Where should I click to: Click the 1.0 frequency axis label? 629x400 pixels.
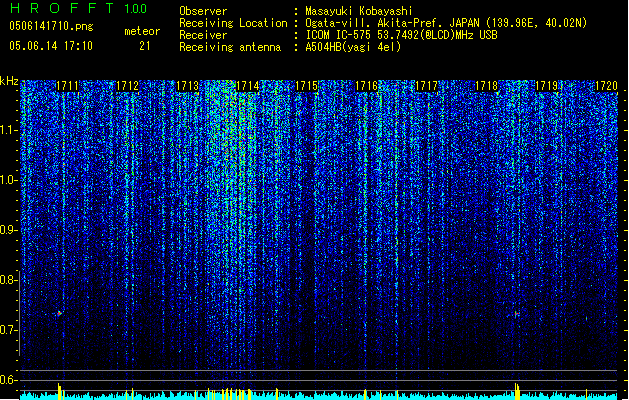(9, 180)
